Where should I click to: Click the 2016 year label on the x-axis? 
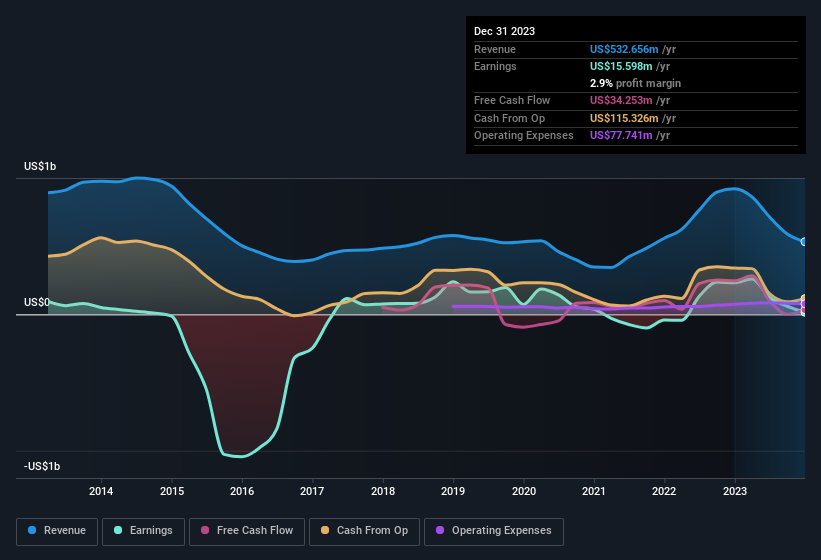[x=241, y=491]
